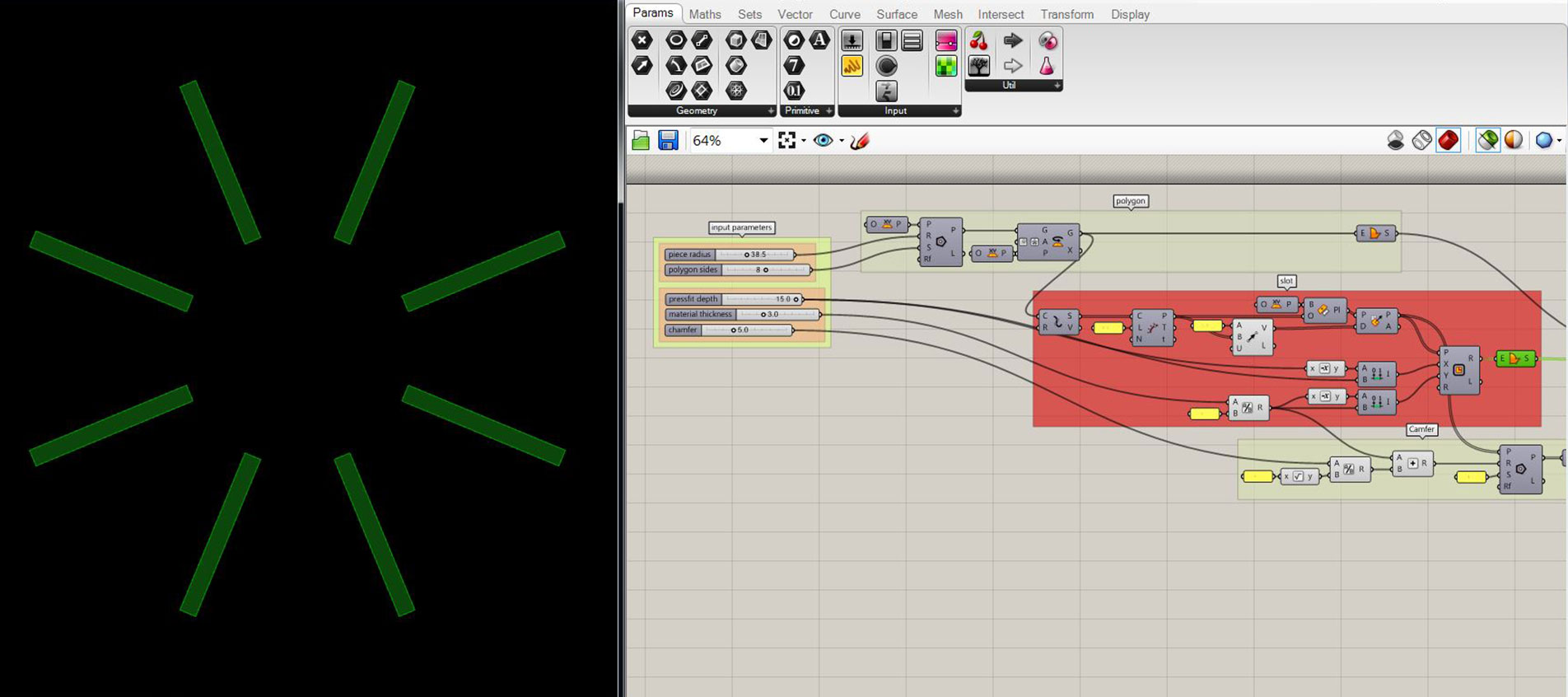Image resolution: width=1568 pixels, height=697 pixels.
Task: Zoom extents on the canvas
Action: (787, 141)
